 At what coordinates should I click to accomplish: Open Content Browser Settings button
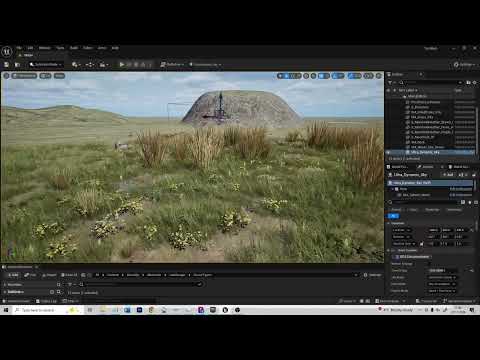tap(372, 275)
